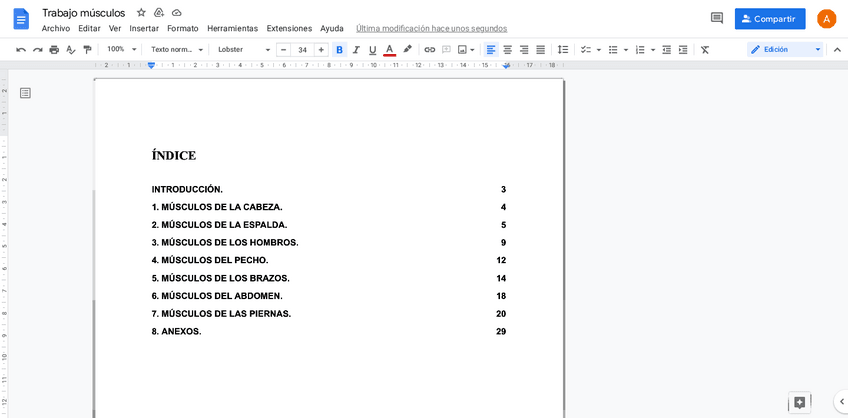Viewport: 848px width, 418px height.
Task: Open the comment history icon
Action: pos(716,18)
